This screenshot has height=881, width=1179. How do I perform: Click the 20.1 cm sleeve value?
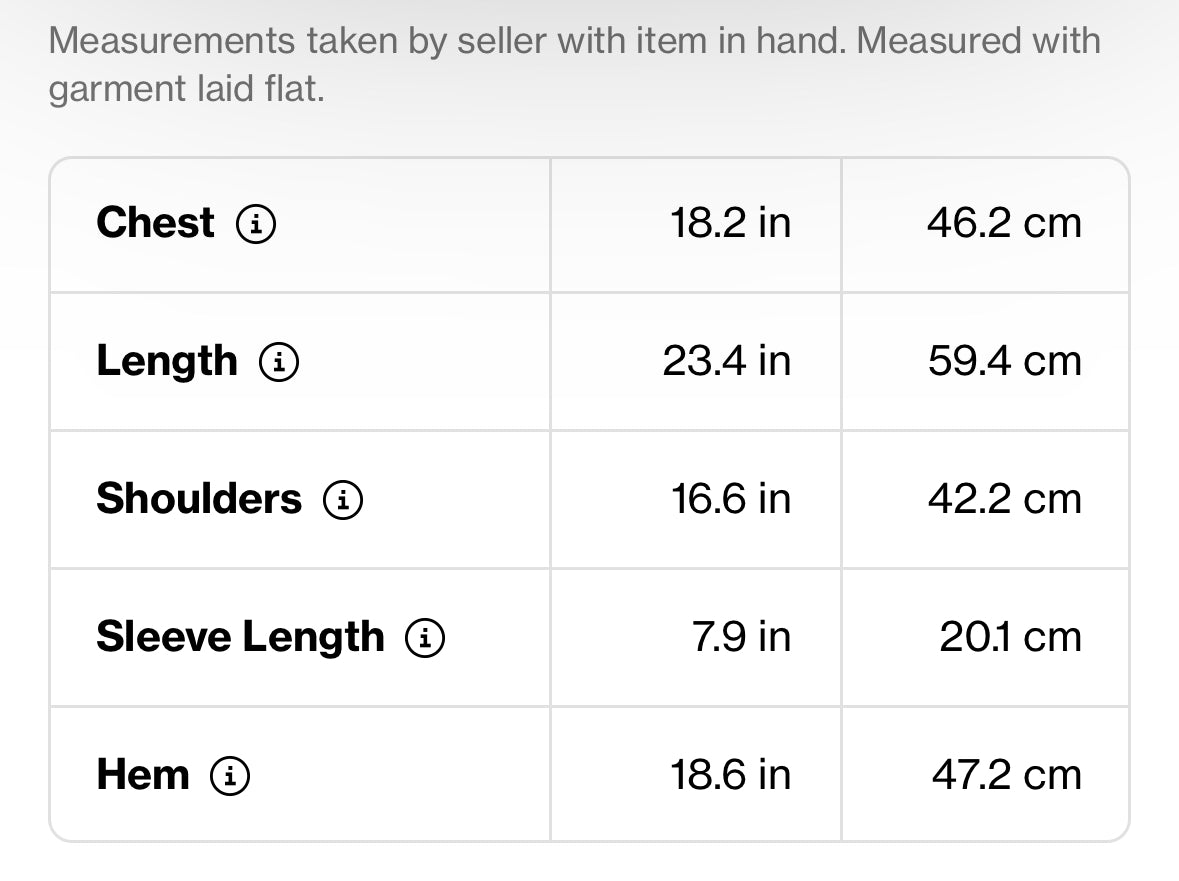tap(1011, 637)
